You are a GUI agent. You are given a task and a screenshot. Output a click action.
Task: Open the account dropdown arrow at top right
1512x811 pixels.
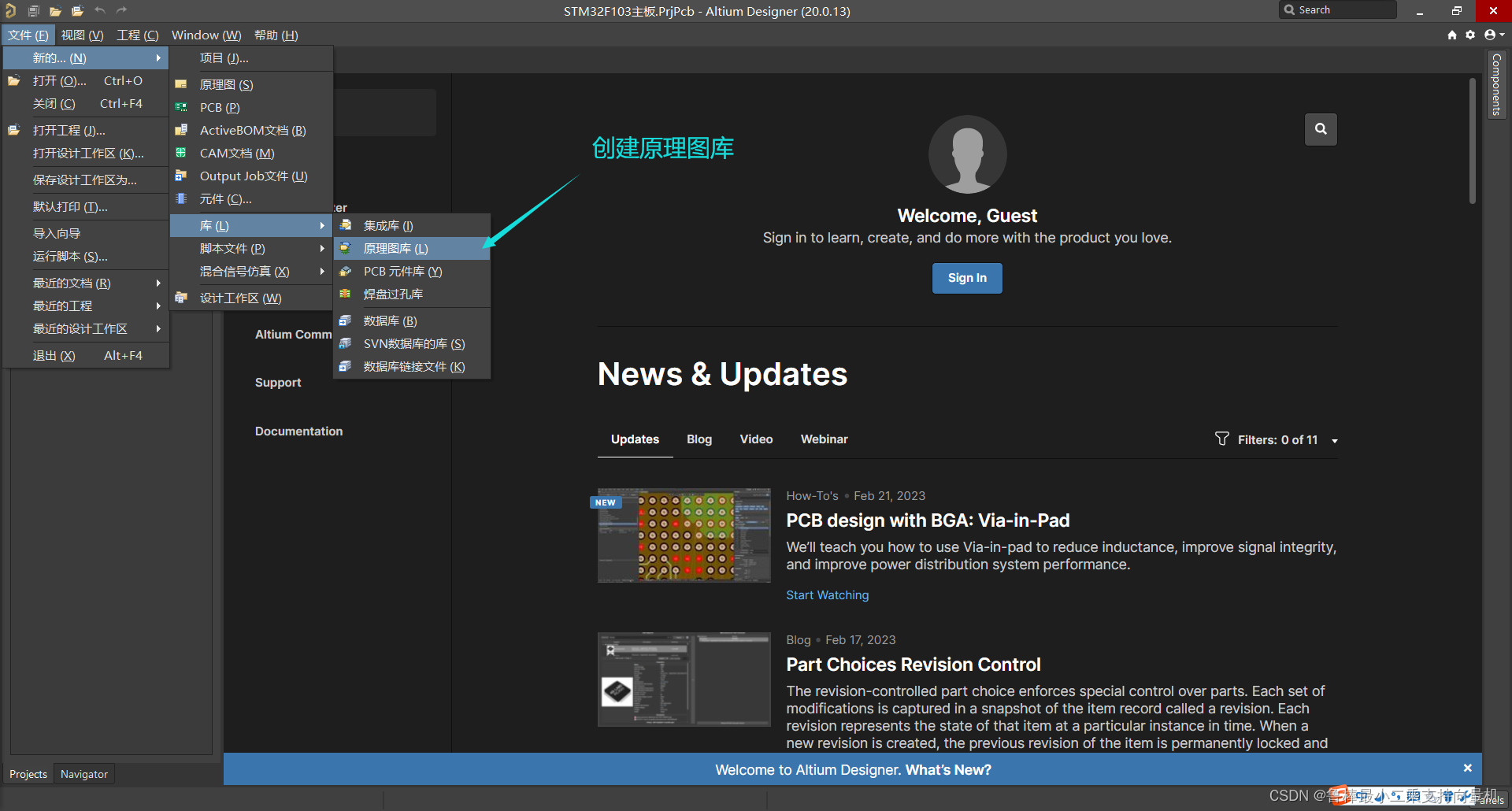[x=1503, y=35]
